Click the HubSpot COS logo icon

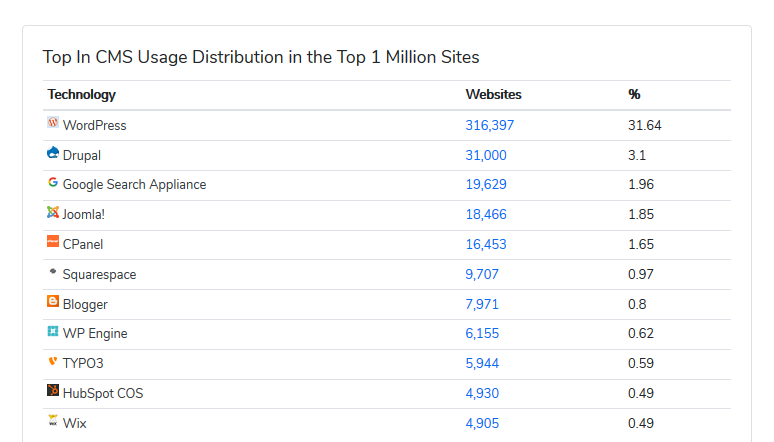pos(53,391)
